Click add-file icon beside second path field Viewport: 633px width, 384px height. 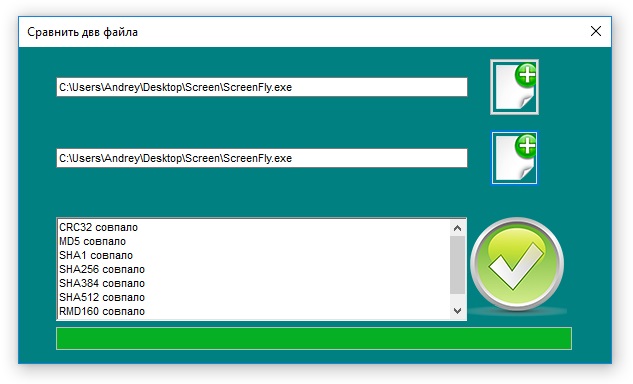[x=514, y=158]
